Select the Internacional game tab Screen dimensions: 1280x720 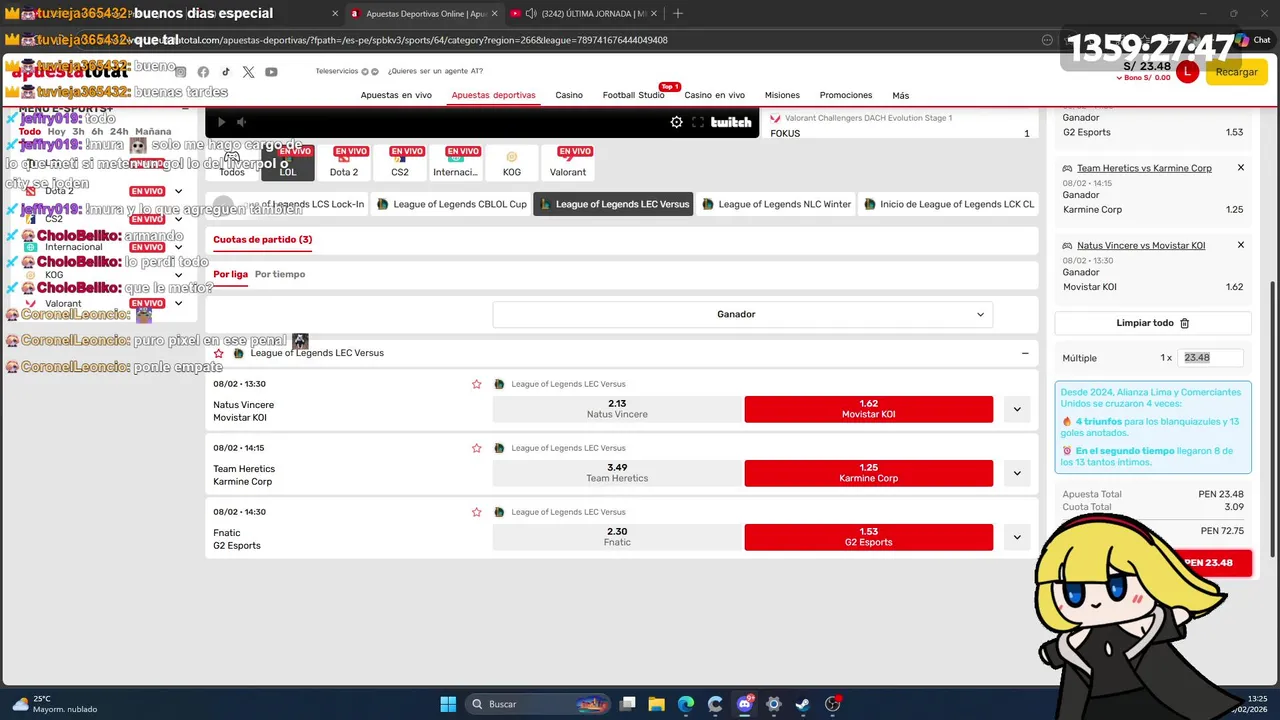pos(456,163)
